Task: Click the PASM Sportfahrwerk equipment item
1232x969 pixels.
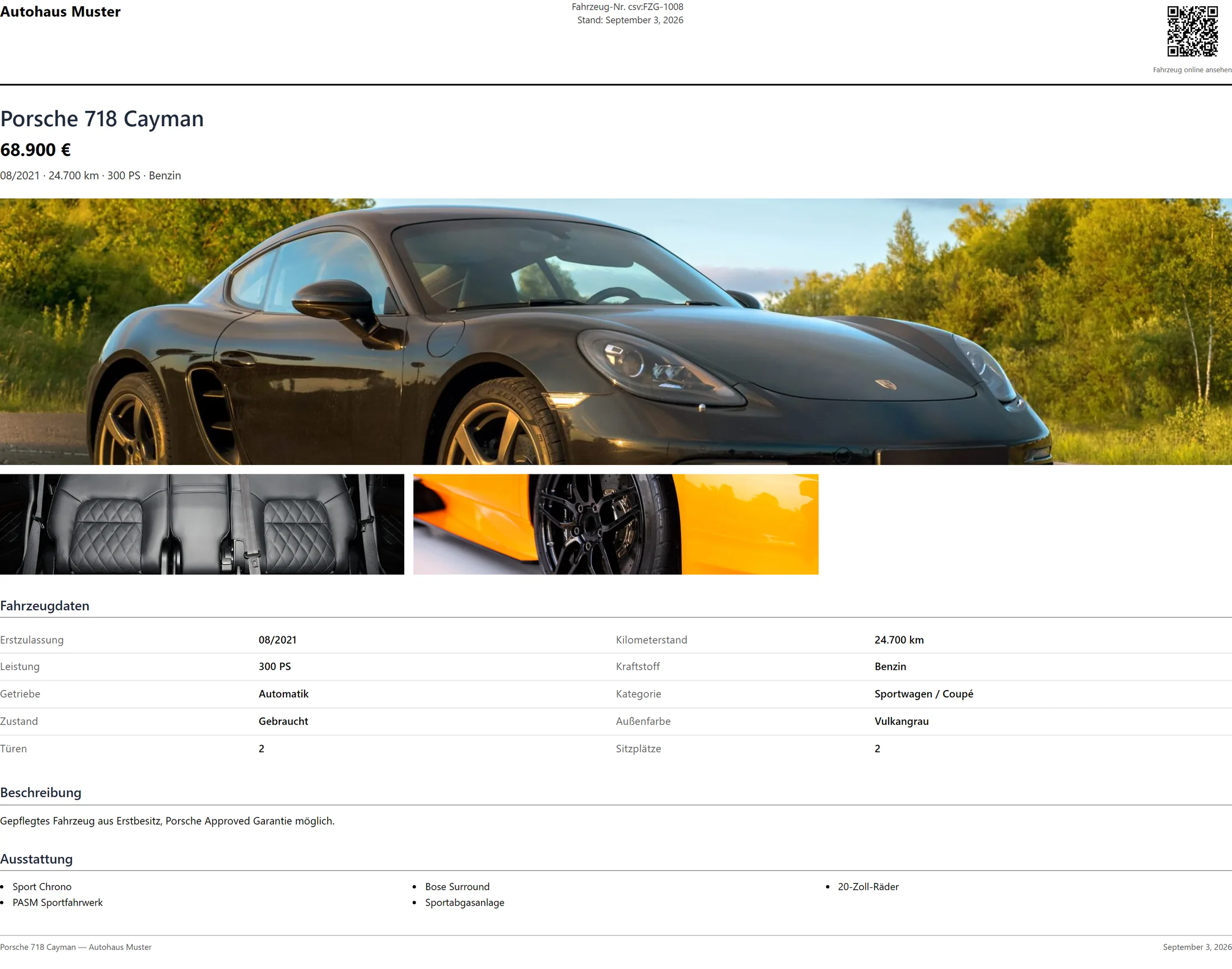Action: tap(57, 902)
